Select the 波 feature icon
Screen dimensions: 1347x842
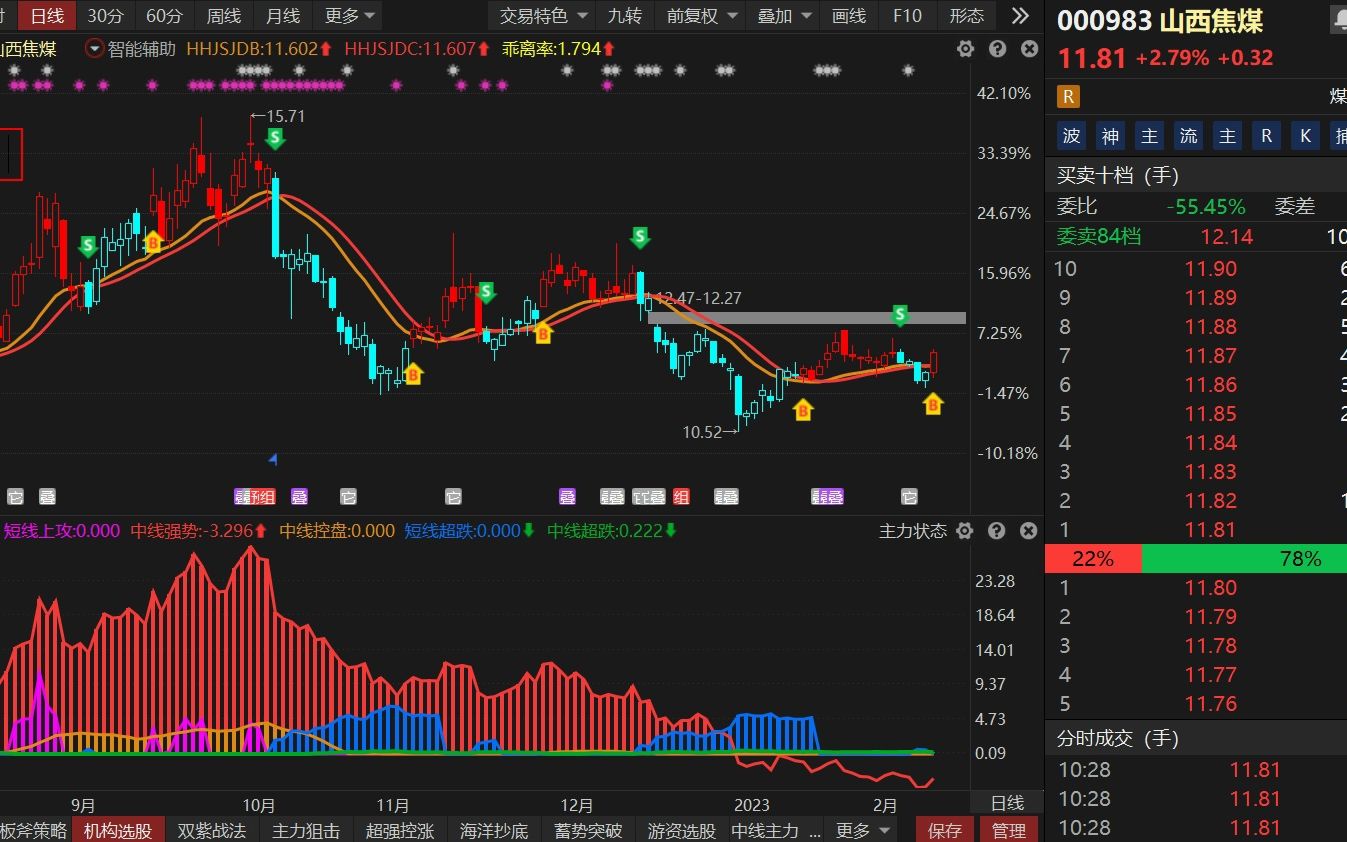click(x=1071, y=136)
